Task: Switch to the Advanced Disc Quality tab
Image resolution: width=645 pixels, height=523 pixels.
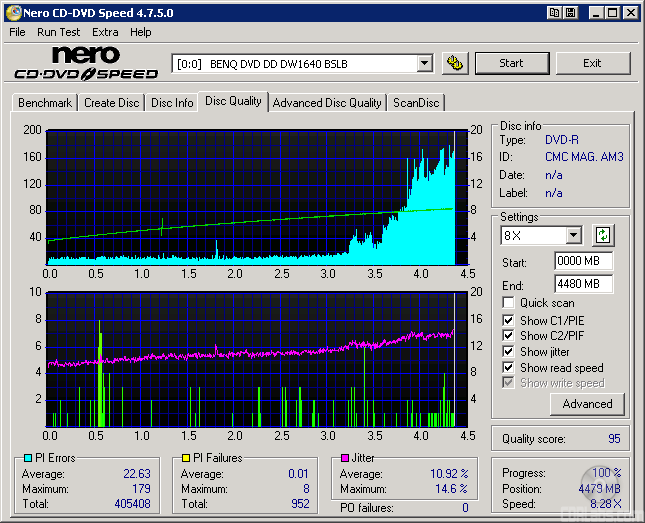Action: 327,102
